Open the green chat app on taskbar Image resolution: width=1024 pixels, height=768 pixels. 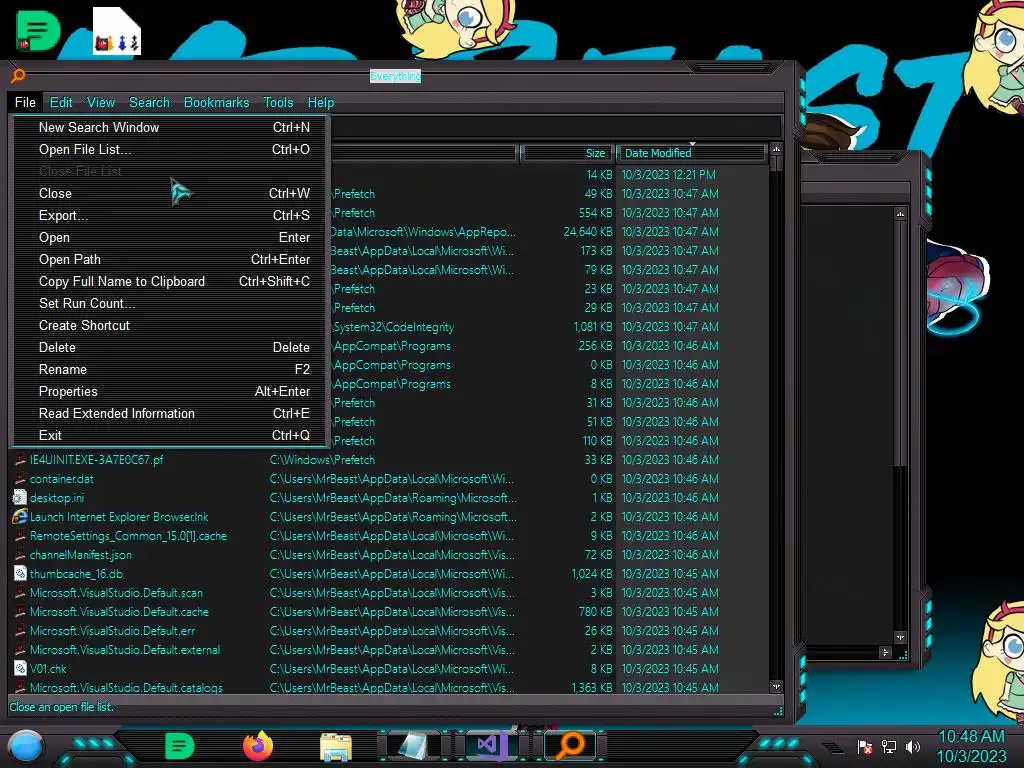[x=180, y=746]
